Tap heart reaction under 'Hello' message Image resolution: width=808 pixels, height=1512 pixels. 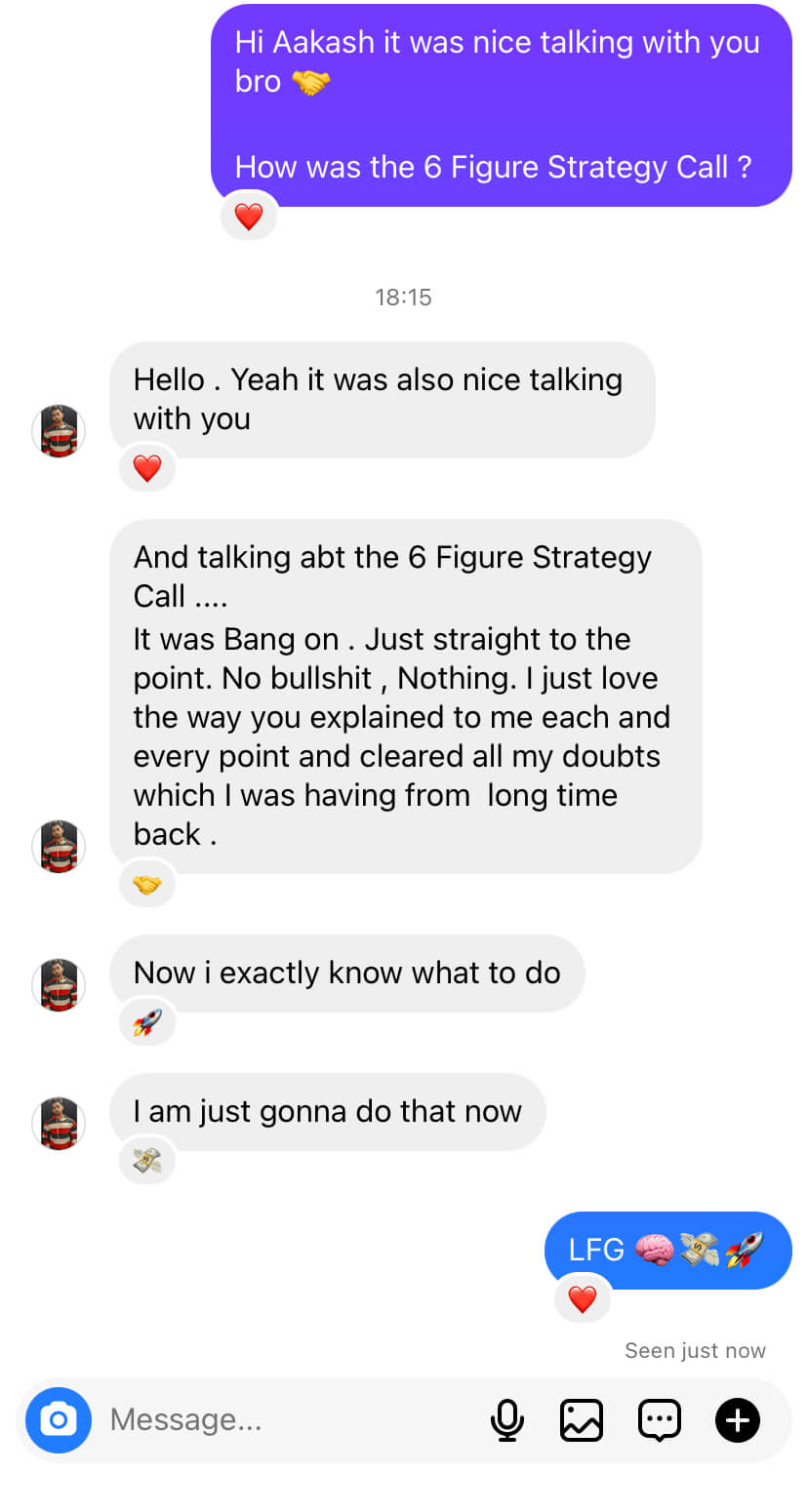pos(147,468)
